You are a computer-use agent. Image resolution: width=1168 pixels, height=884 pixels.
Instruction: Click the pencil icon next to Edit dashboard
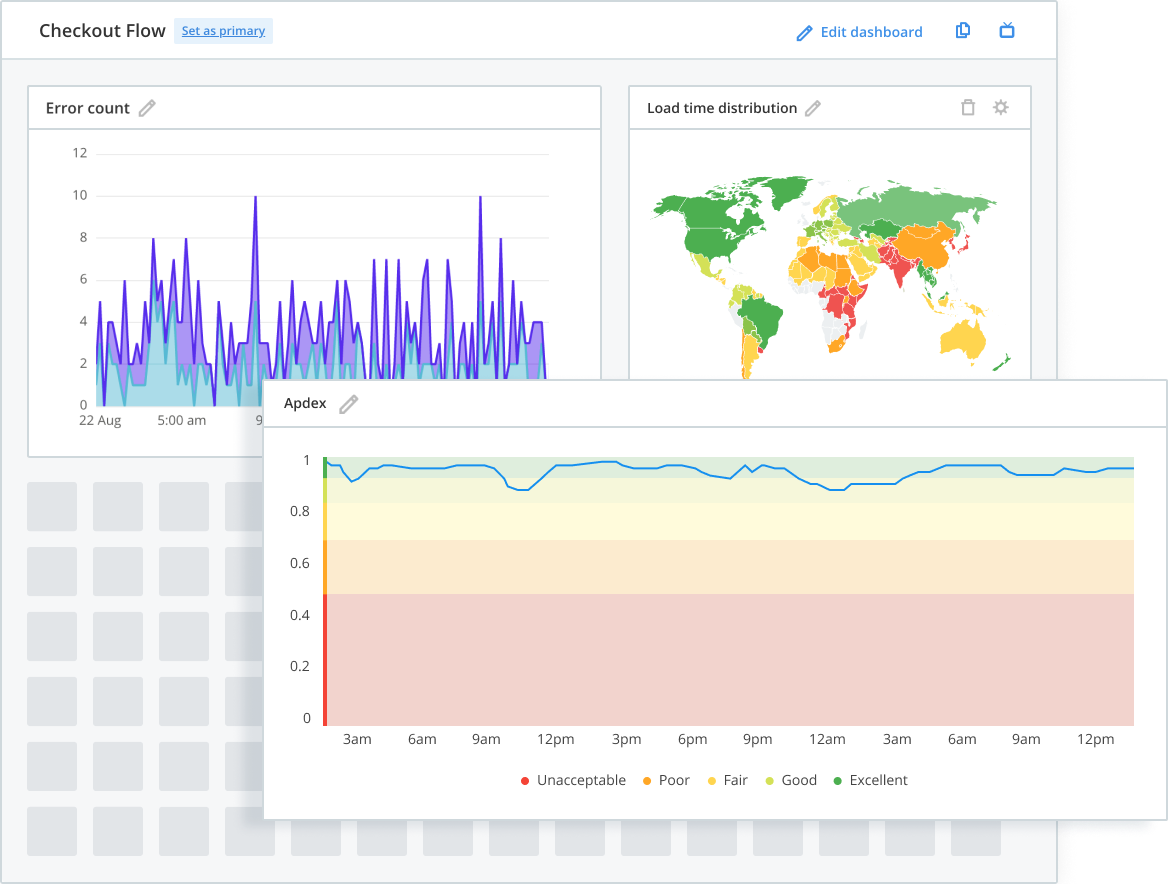click(803, 32)
